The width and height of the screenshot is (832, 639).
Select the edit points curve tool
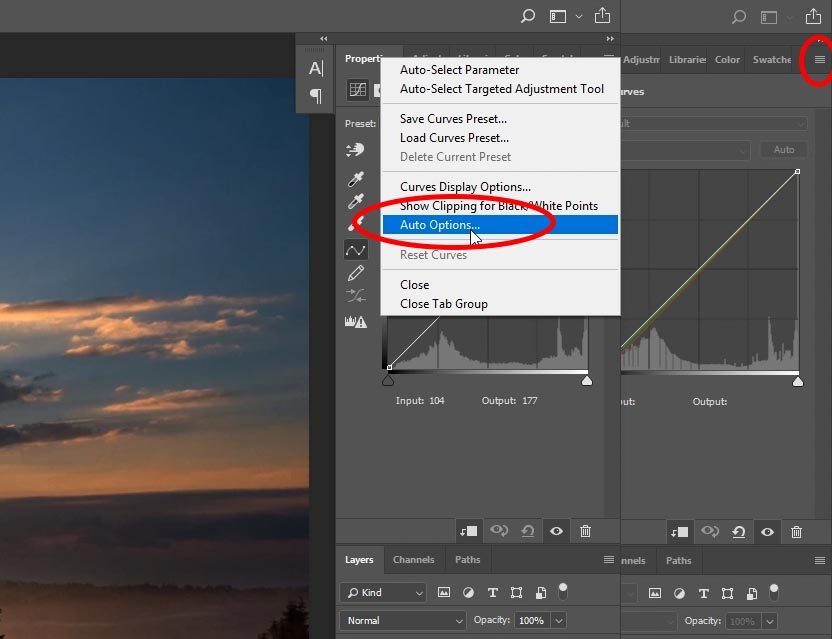tap(356, 250)
